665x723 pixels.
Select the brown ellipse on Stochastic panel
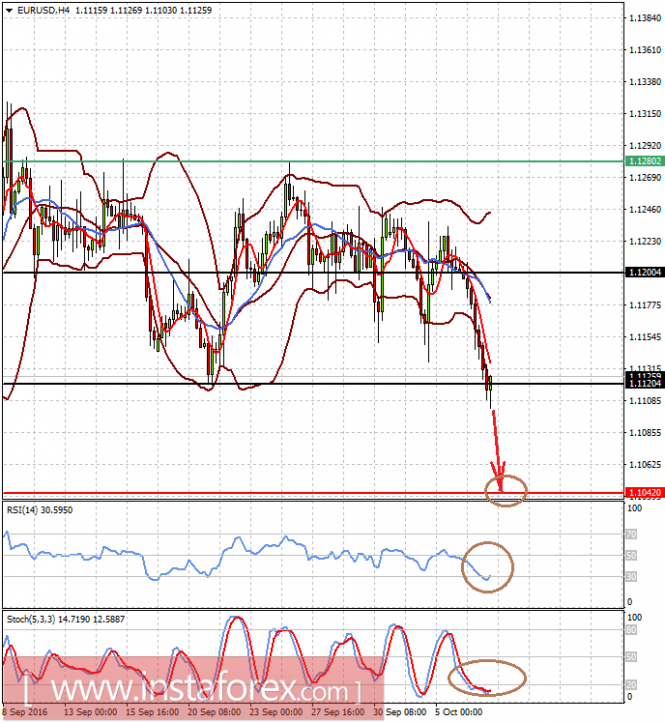[487, 678]
